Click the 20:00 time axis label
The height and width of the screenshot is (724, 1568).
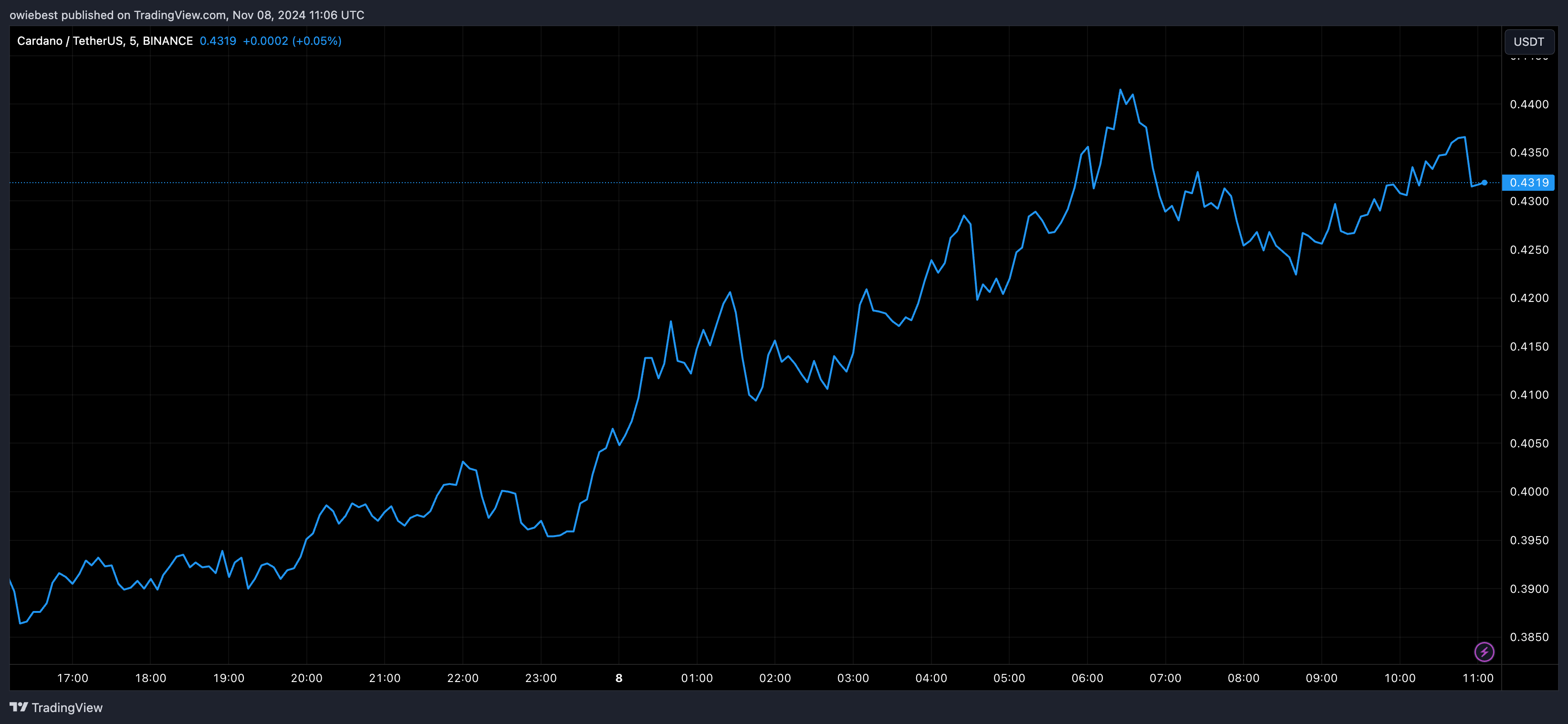pyautogui.click(x=307, y=678)
